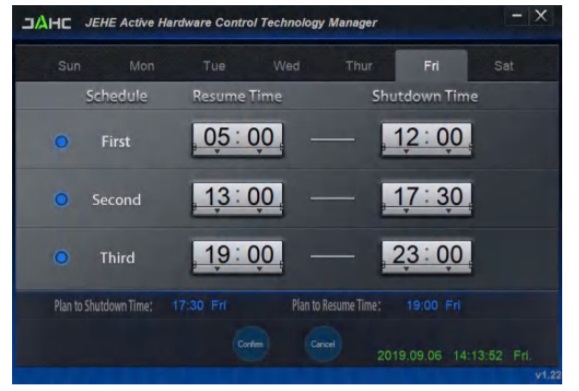The height and width of the screenshot is (391, 579).
Task: Click the 'Plan to Resume Time:' label
Action: (336, 306)
